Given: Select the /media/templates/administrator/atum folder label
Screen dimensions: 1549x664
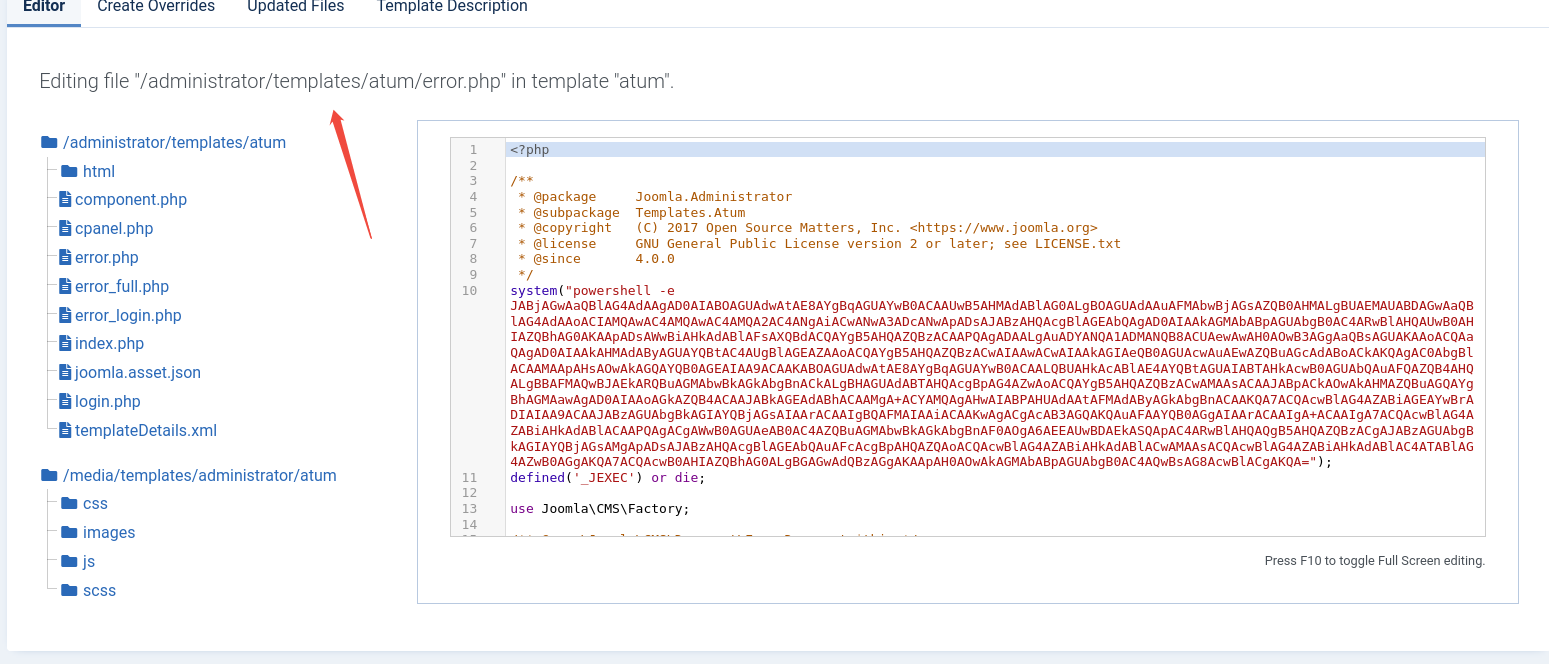Looking at the screenshot, I should coord(200,476).
